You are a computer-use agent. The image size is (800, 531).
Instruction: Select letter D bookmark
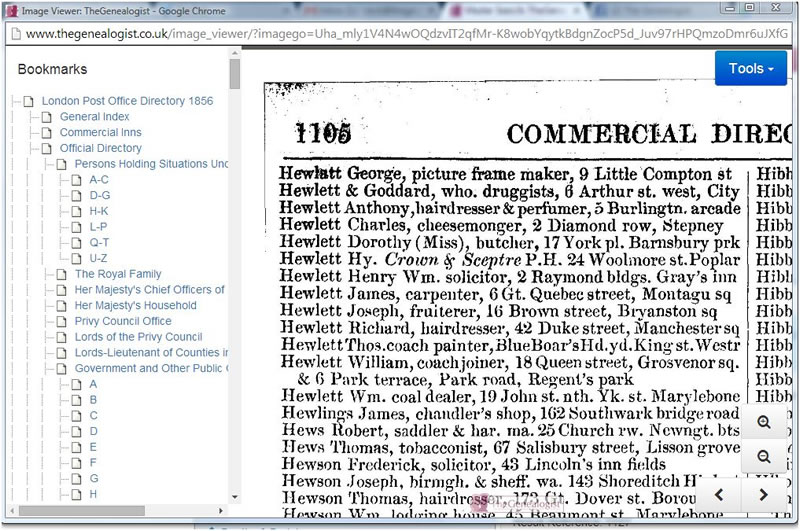tap(93, 432)
